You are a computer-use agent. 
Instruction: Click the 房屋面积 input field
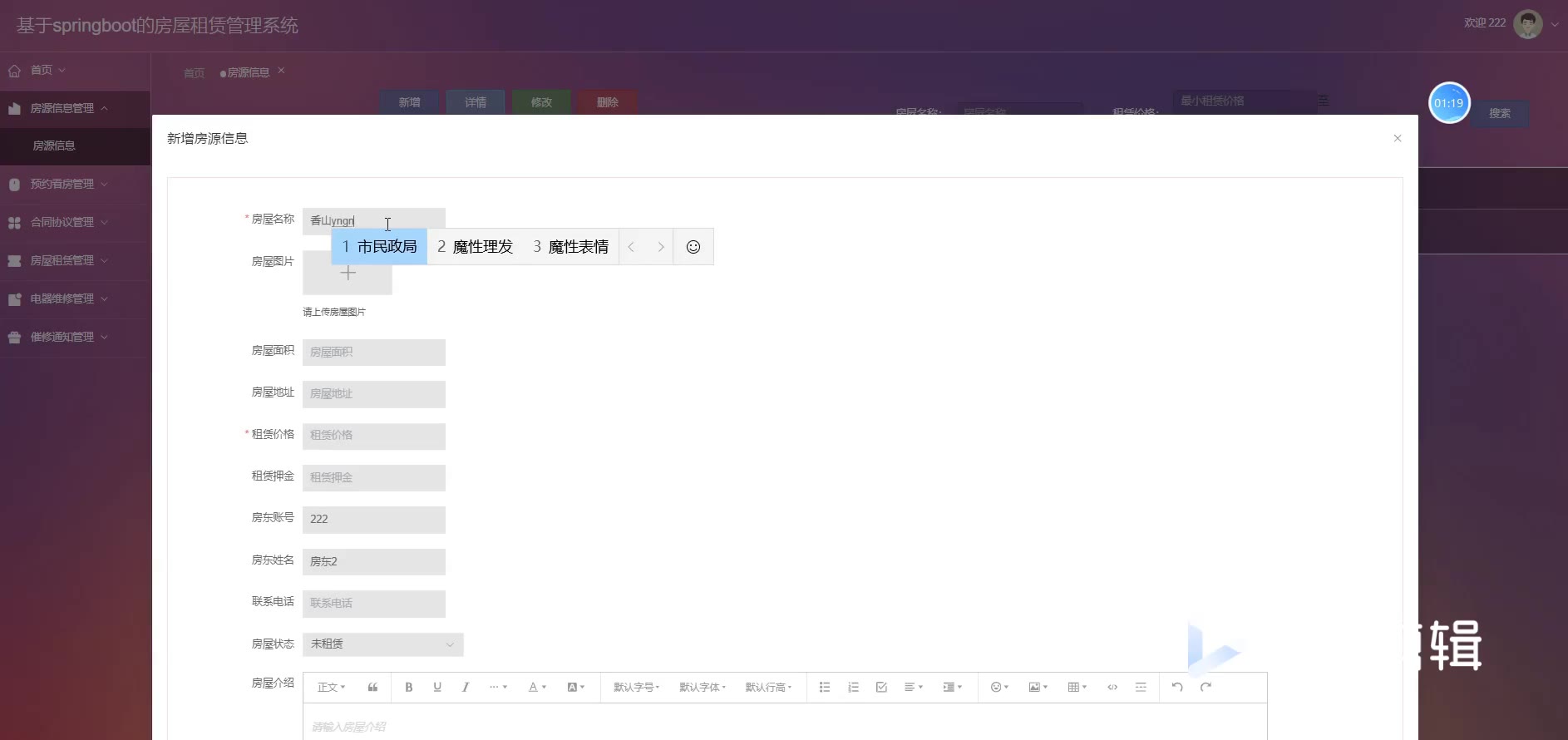point(374,353)
